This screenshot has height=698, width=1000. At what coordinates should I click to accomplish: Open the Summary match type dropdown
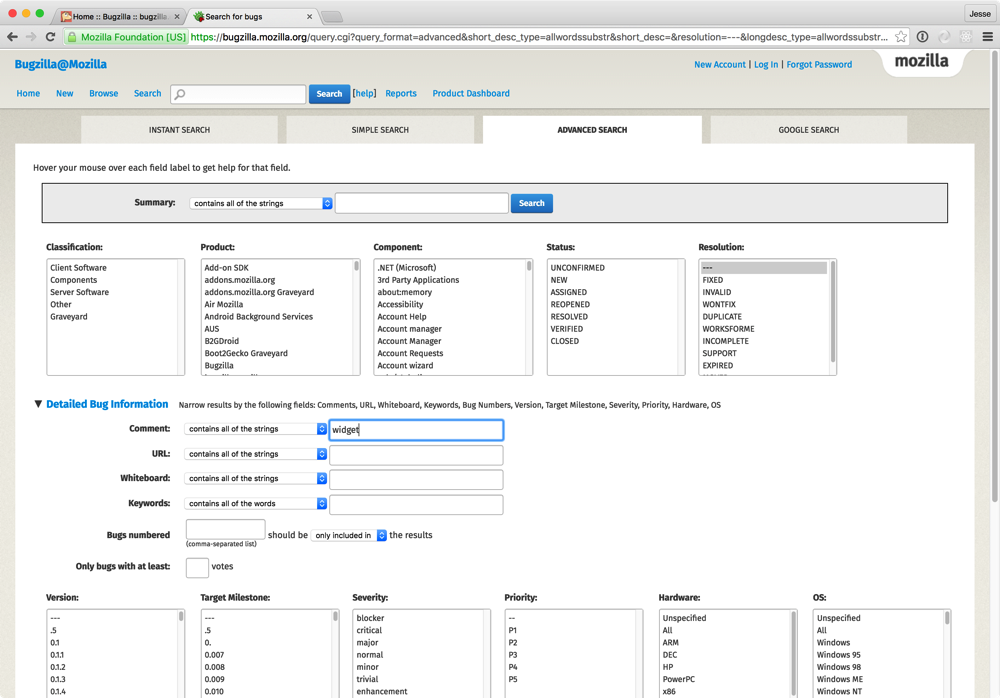261,203
